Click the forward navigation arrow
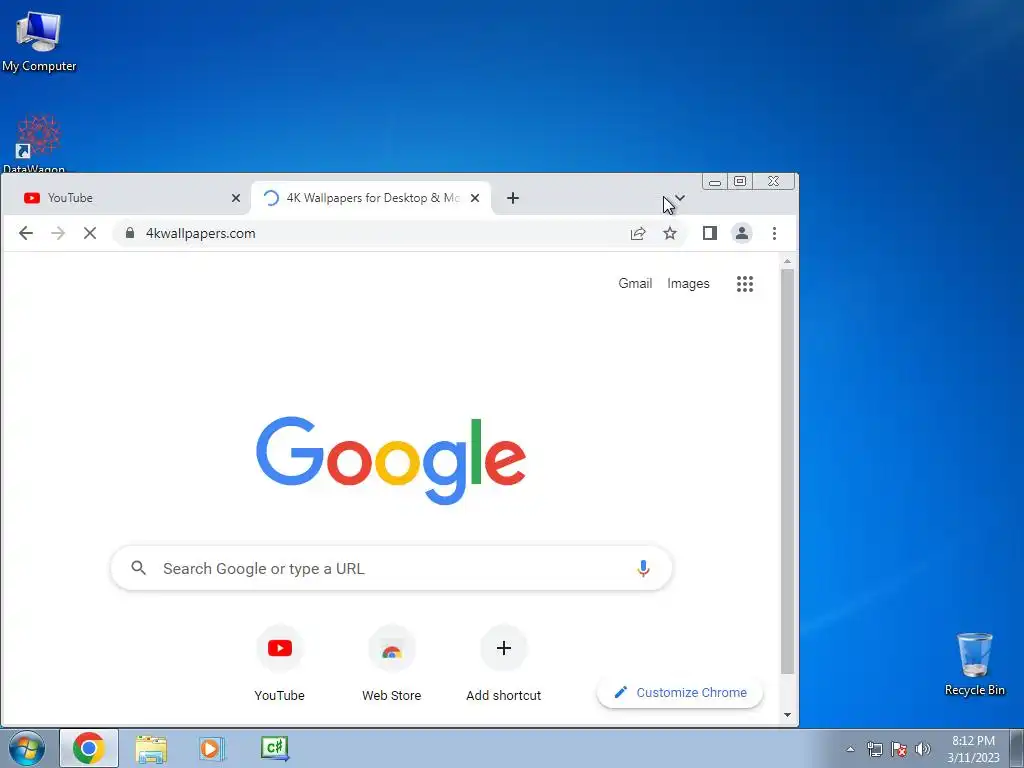1024x768 pixels. [58, 233]
